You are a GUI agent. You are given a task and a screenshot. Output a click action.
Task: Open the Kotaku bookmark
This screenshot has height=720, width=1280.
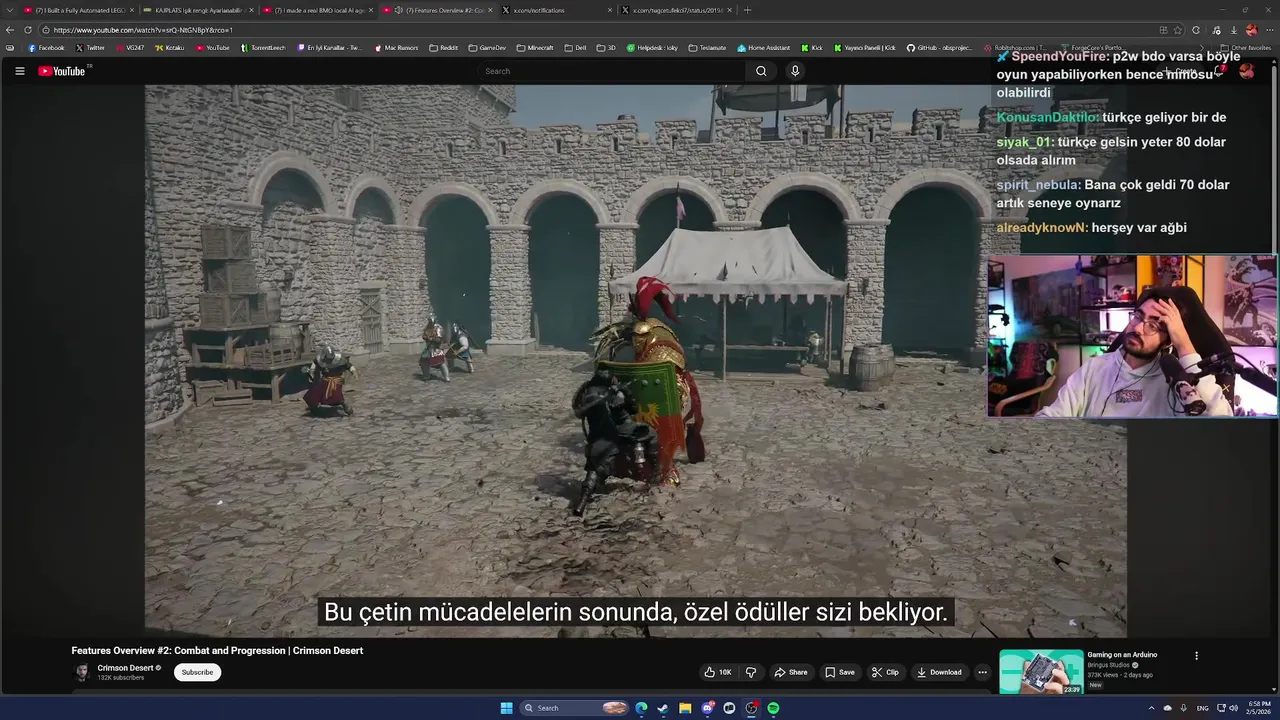[x=170, y=48]
